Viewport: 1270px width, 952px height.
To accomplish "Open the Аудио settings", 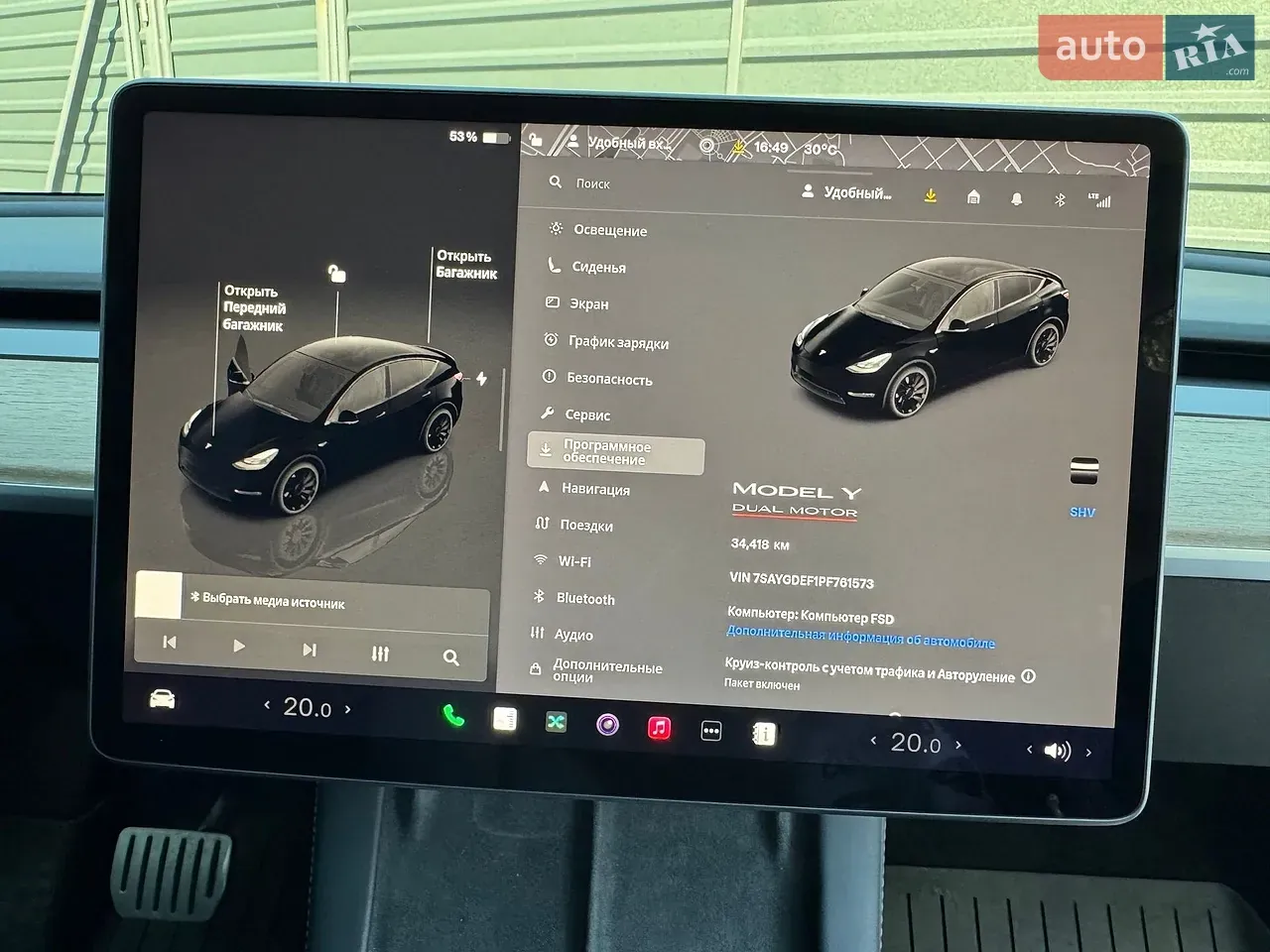I will coord(562,635).
